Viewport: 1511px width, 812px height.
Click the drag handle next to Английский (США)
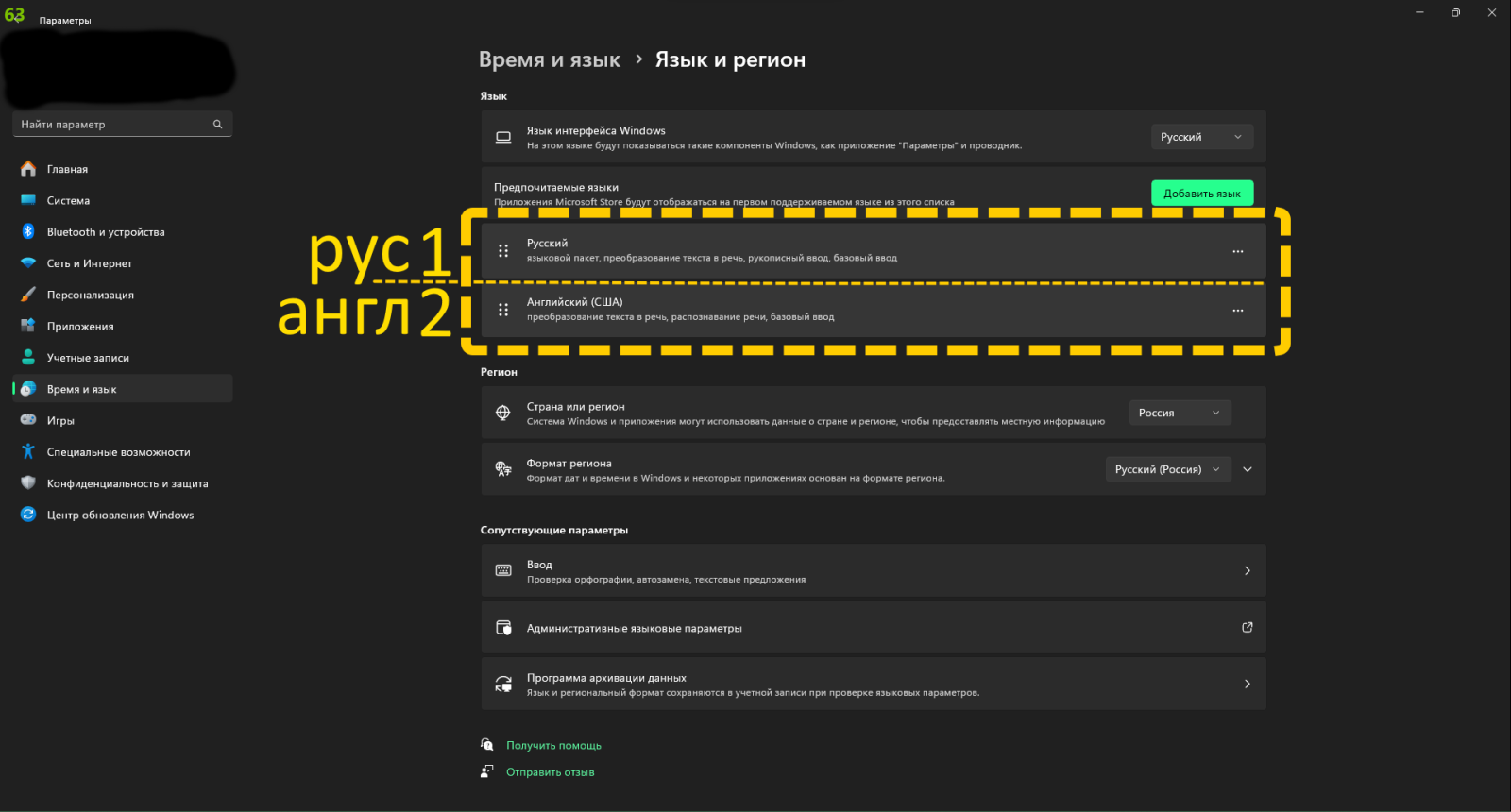503,310
